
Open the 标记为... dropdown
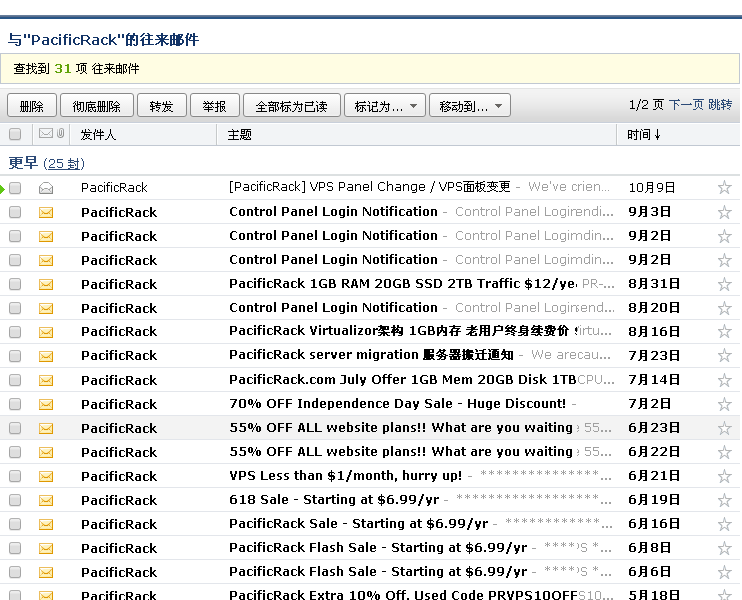[385, 106]
